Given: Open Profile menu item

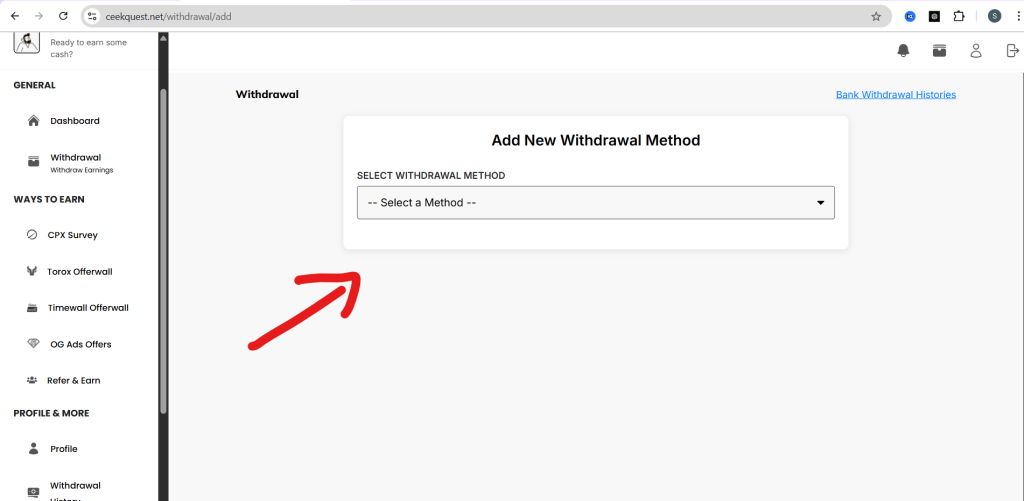Looking at the screenshot, I should point(63,449).
